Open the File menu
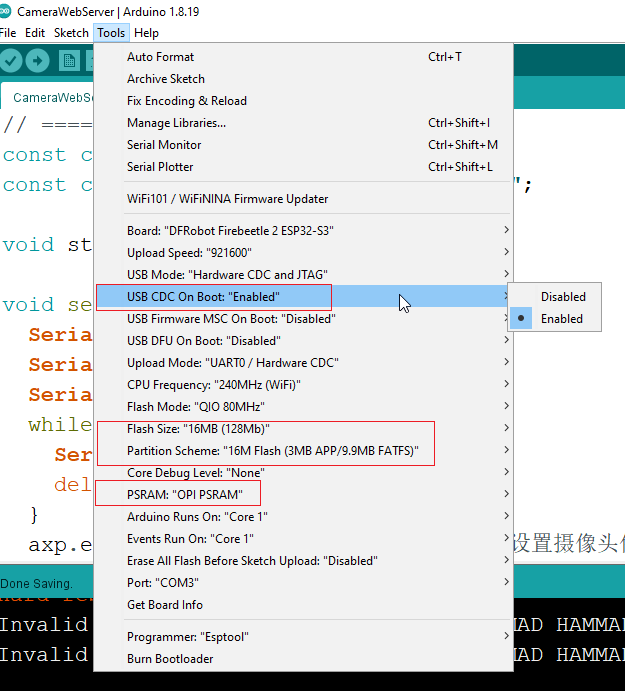Viewport: 625px width, 691px height. (8, 33)
